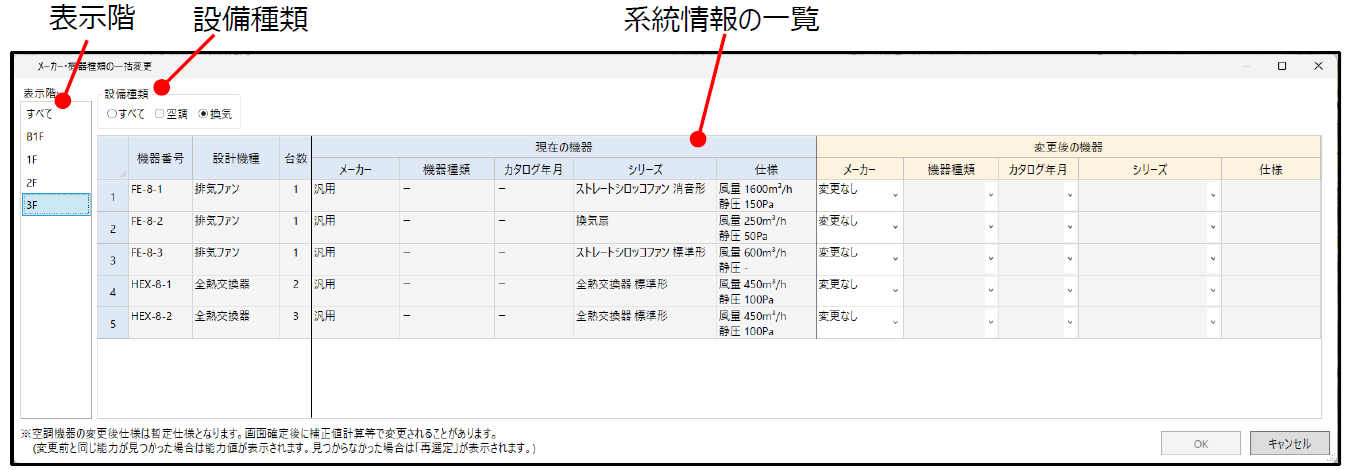The height and width of the screenshot is (470, 1346).
Task: Select B1F in the floor list
Action: (37, 136)
